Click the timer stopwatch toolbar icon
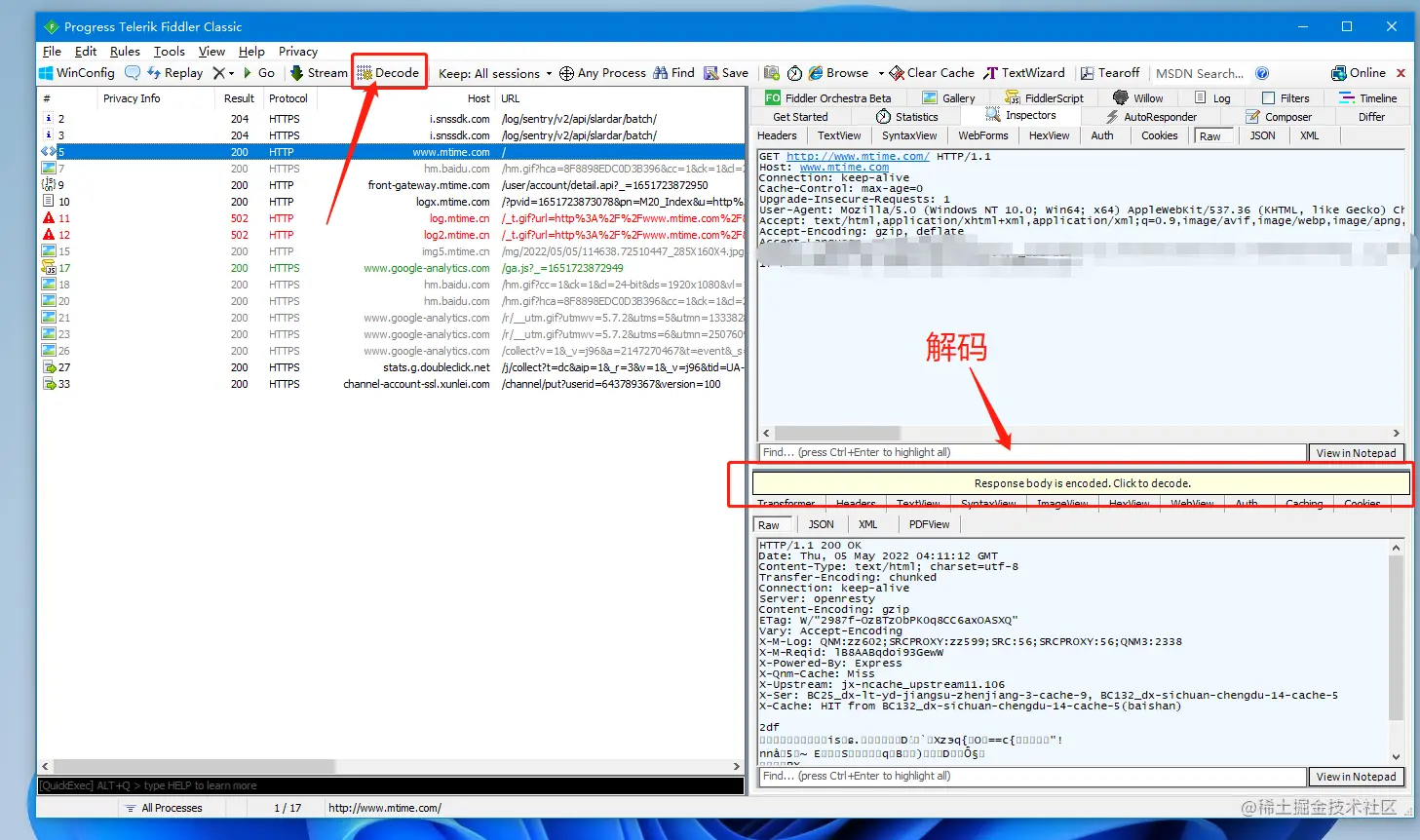This screenshot has height=840, width=1420. coord(794,73)
